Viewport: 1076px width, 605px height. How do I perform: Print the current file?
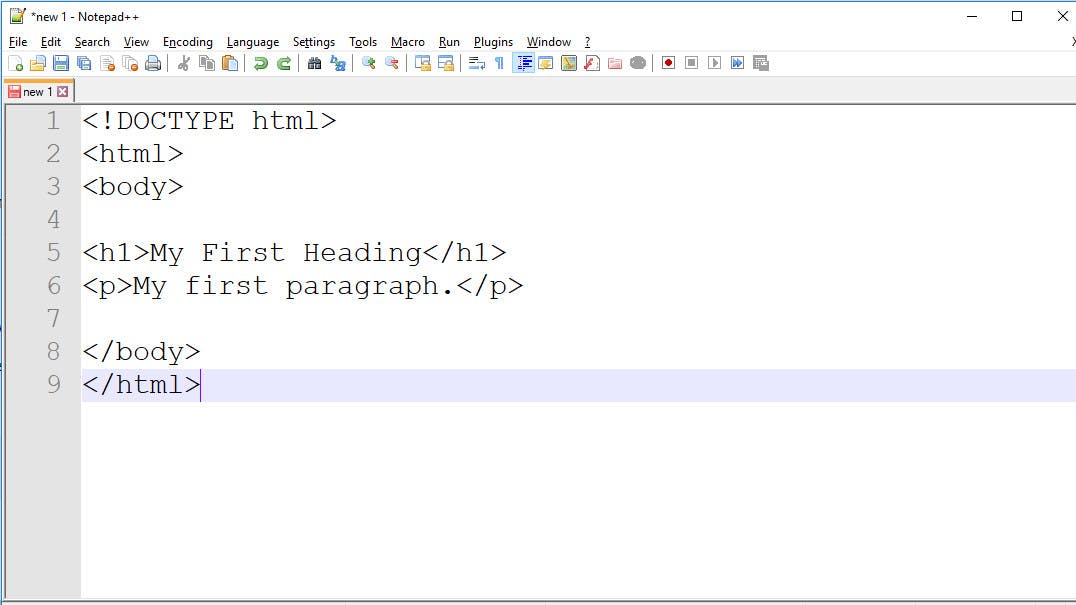[x=153, y=63]
